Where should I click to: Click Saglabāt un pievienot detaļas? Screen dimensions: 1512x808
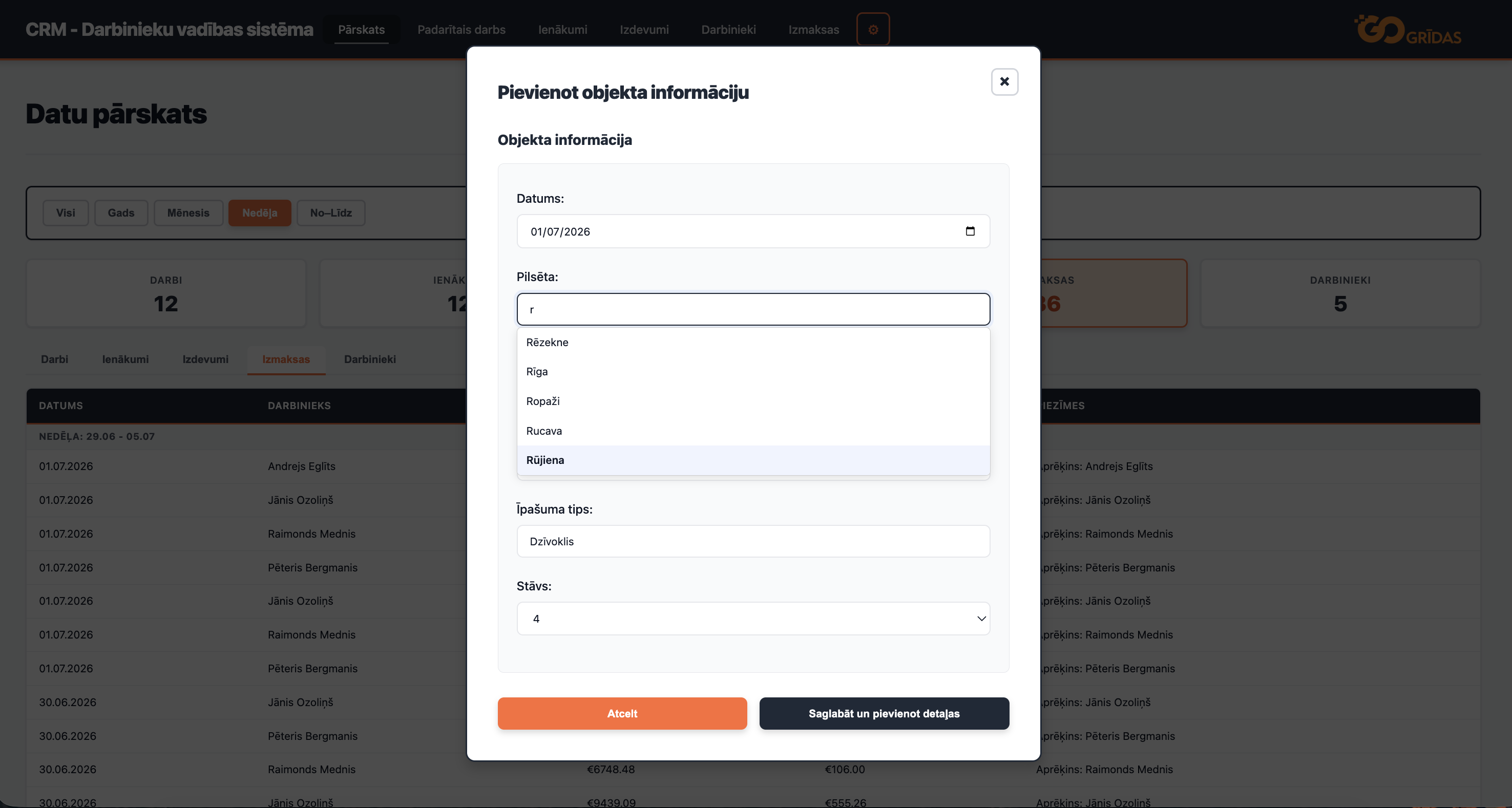[x=884, y=713]
